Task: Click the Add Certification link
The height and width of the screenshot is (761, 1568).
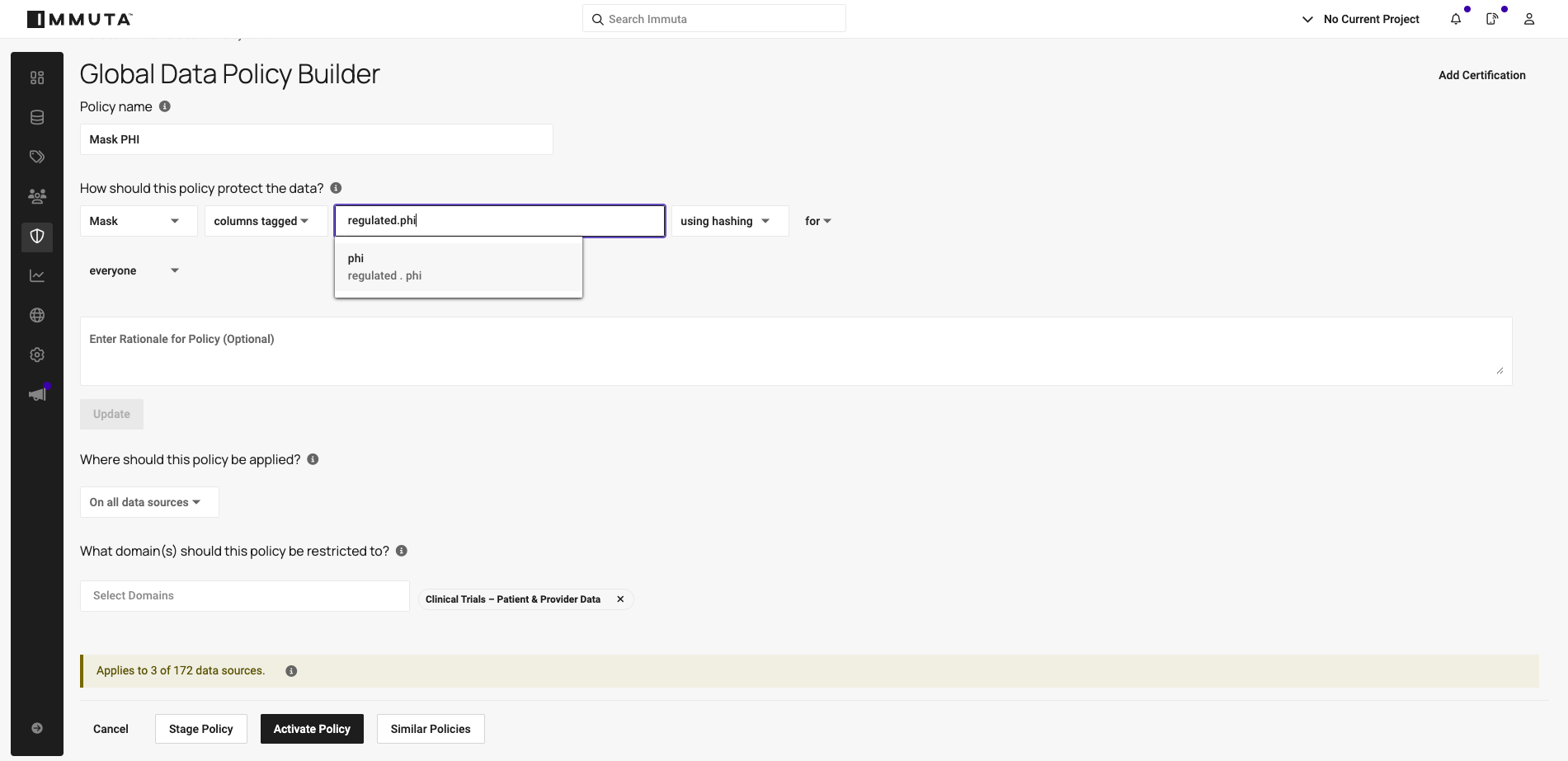Action: coord(1481,74)
